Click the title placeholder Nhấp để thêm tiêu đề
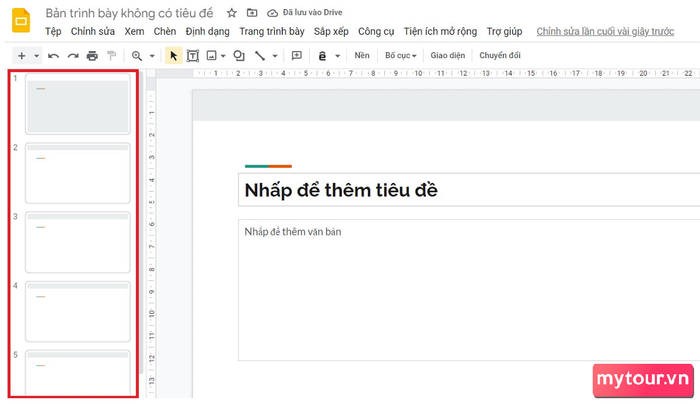The image size is (700, 405). [x=469, y=190]
